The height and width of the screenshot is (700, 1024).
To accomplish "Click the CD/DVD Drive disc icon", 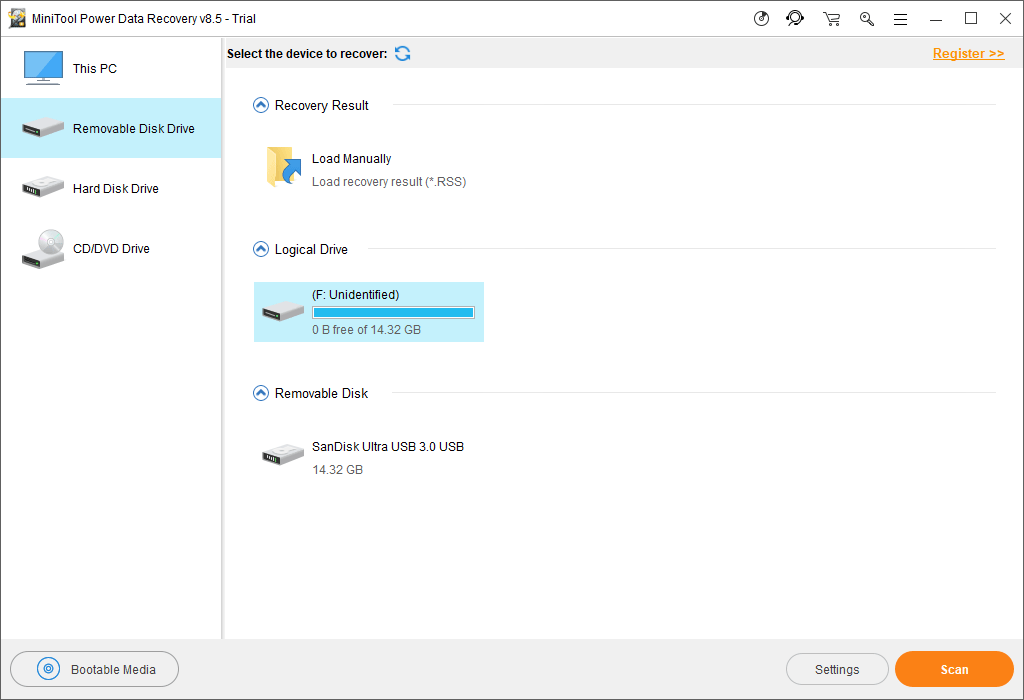I will pyautogui.click(x=43, y=249).
